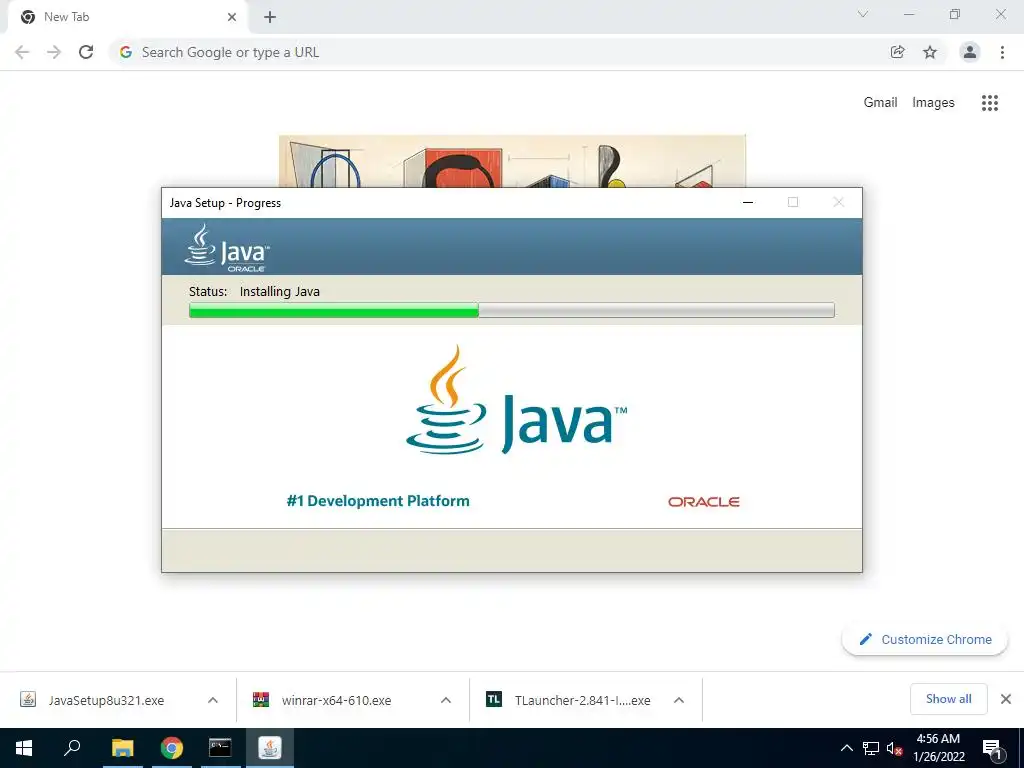Click "Installing Java" status text
Viewport: 1024px width, 768px height.
(280, 292)
